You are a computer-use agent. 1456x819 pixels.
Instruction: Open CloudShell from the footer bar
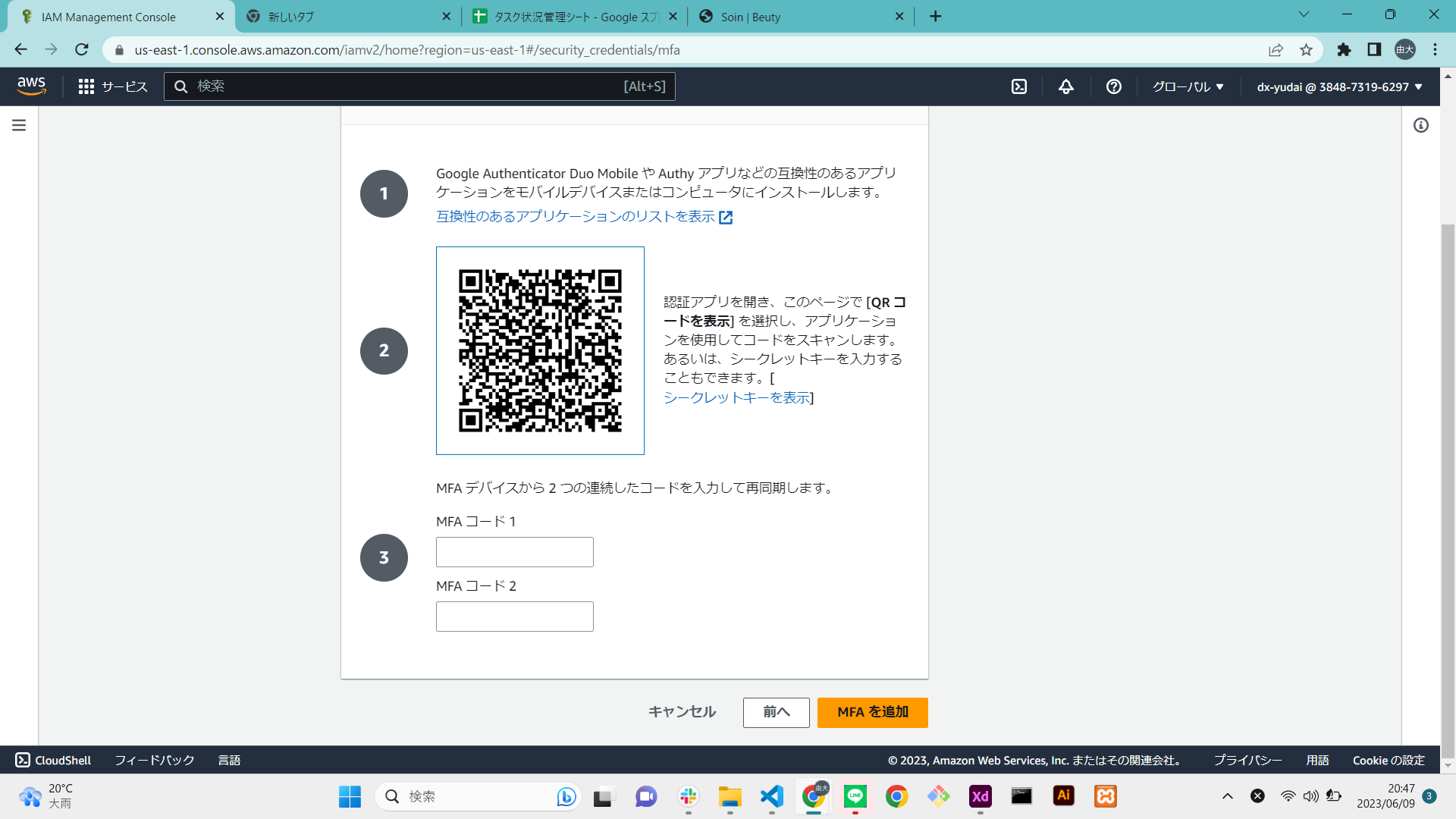pyautogui.click(x=53, y=760)
